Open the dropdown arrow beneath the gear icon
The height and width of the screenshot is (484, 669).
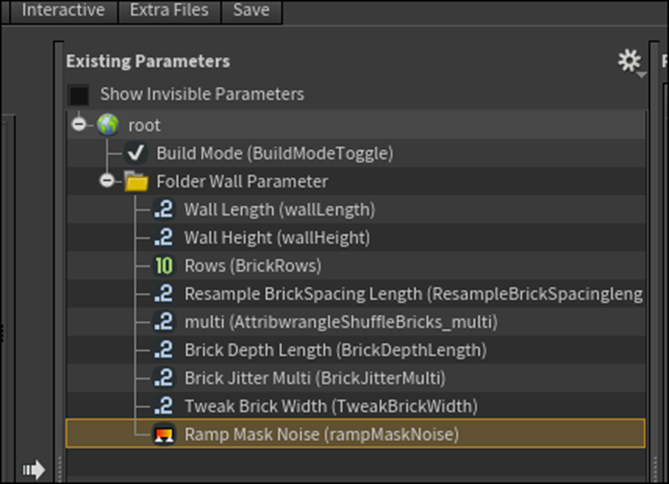point(640,74)
